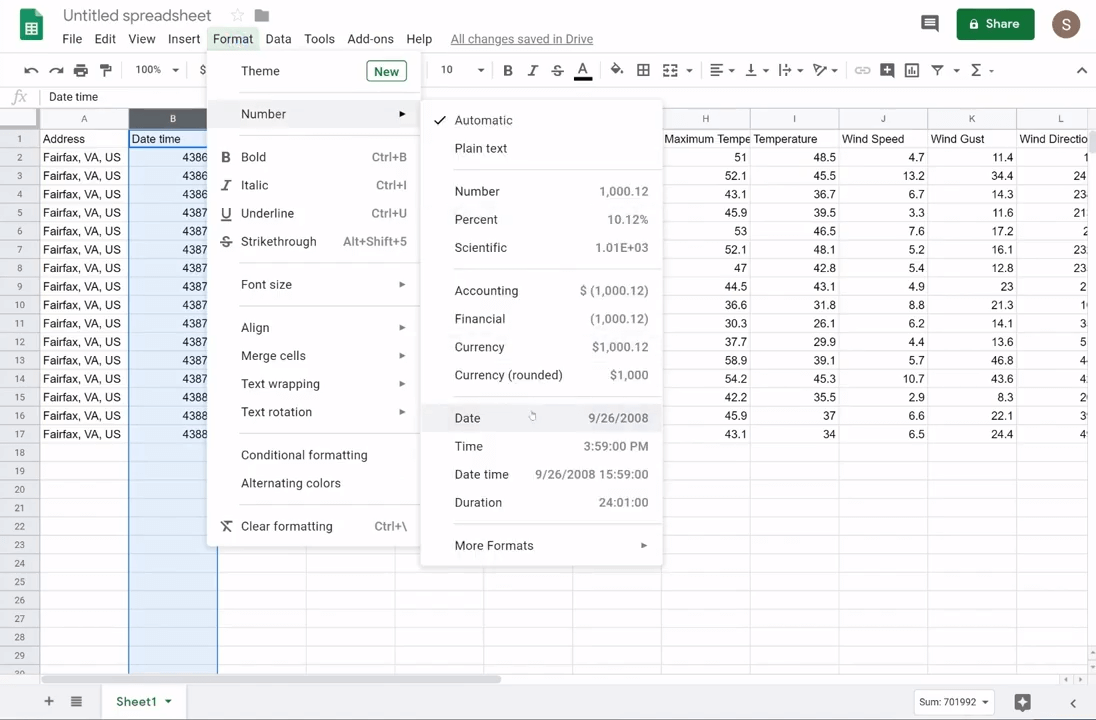The height and width of the screenshot is (720, 1096).
Task: Click the 'All changes saved in Drive' link
Action: coord(521,39)
